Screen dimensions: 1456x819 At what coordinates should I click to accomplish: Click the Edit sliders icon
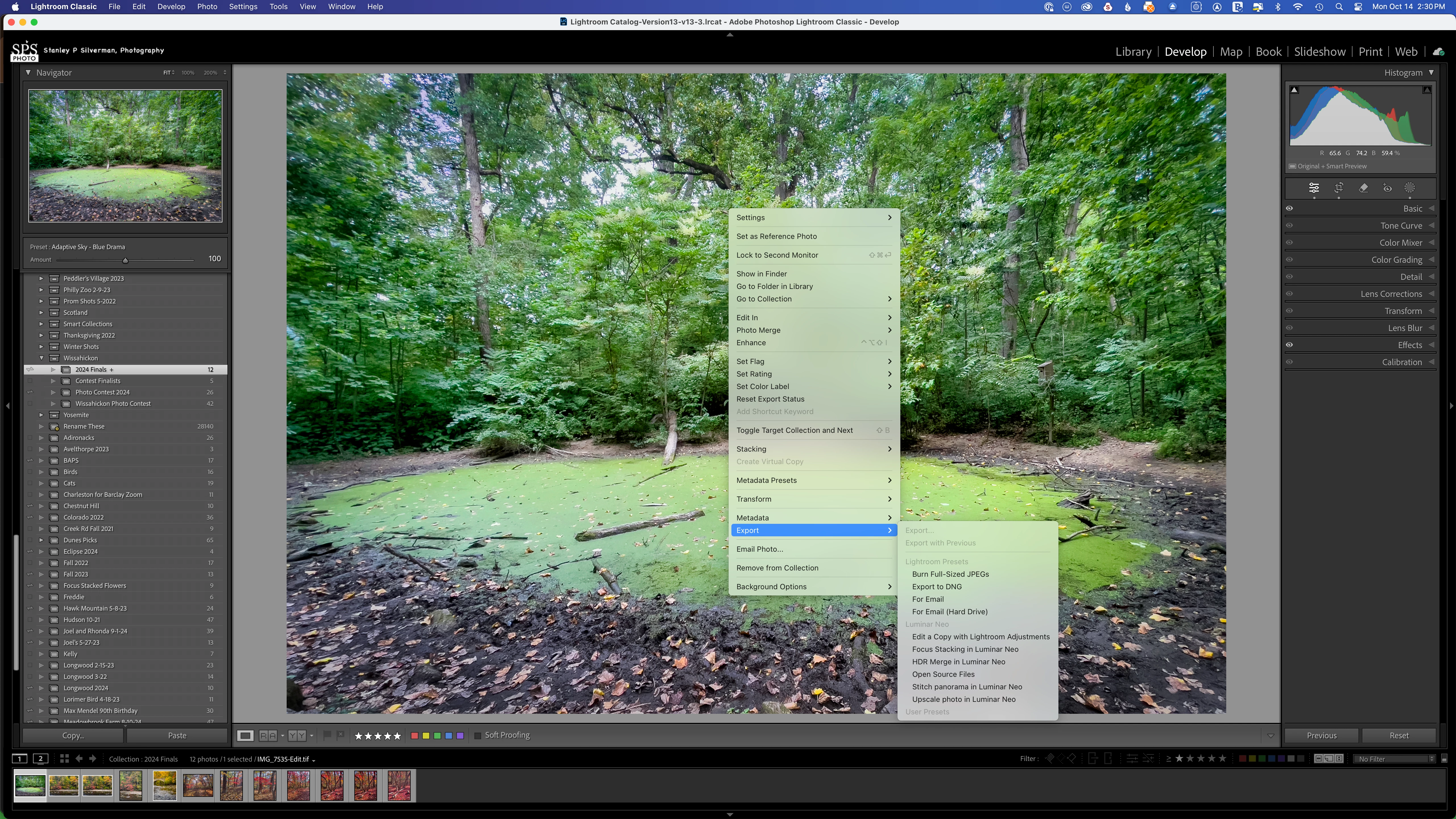click(1314, 188)
